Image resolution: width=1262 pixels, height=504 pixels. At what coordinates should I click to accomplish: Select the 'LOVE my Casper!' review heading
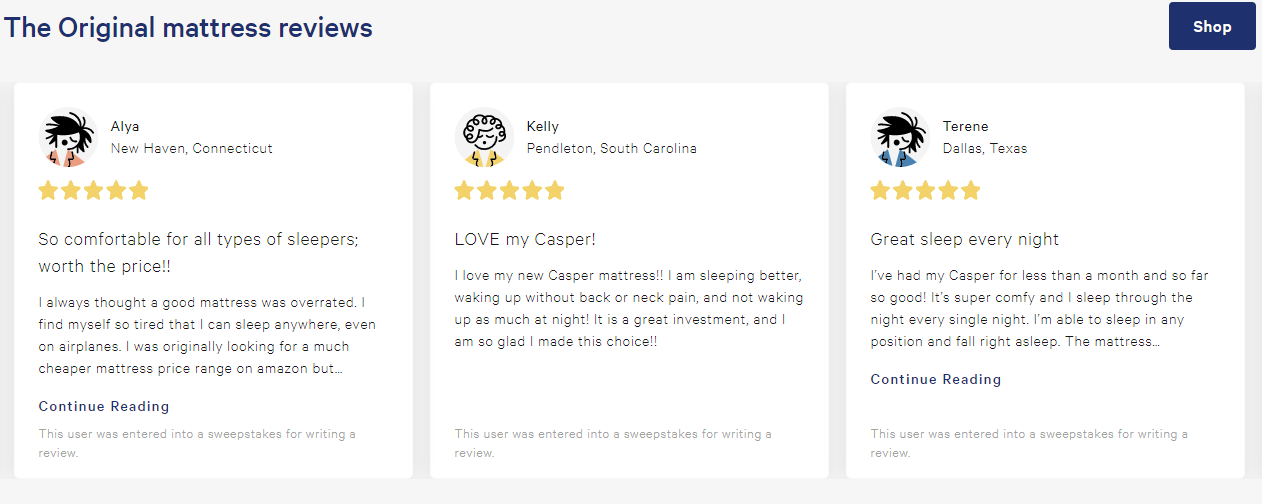click(525, 239)
